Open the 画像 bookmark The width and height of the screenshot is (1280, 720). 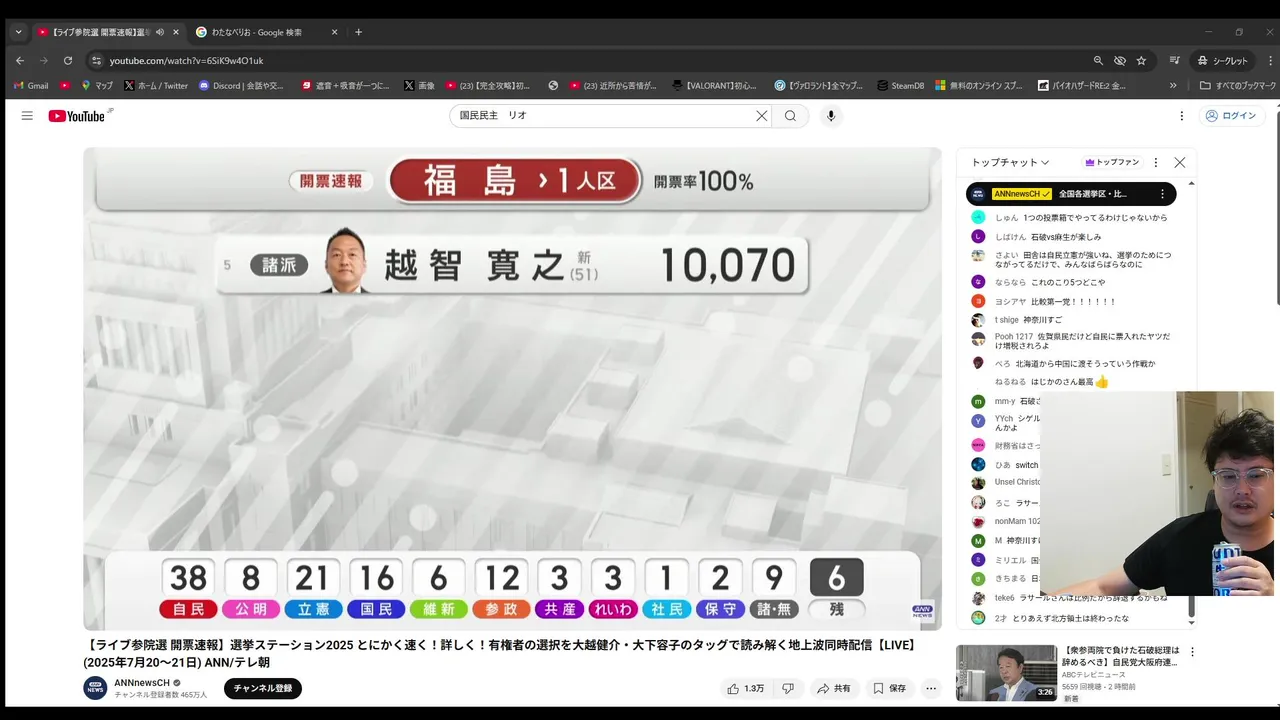(x=419, y=85)
